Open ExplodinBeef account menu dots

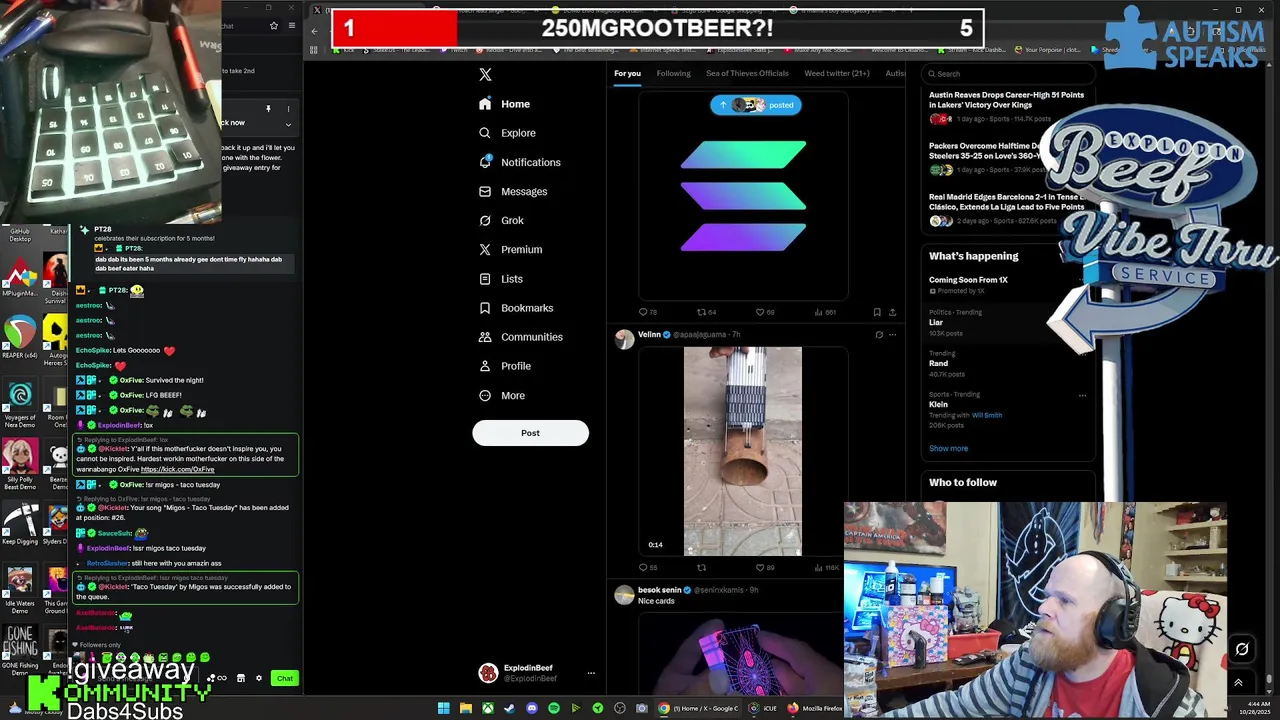coord(591,673)
